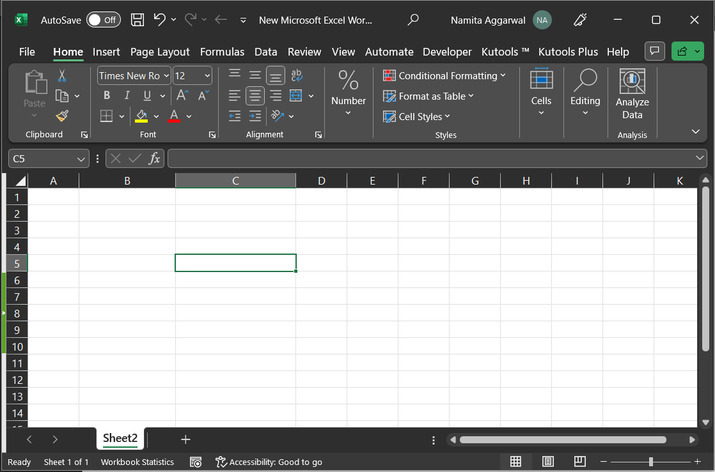
Task: Open the font name dropdown
Action: [x=134, y=76]
